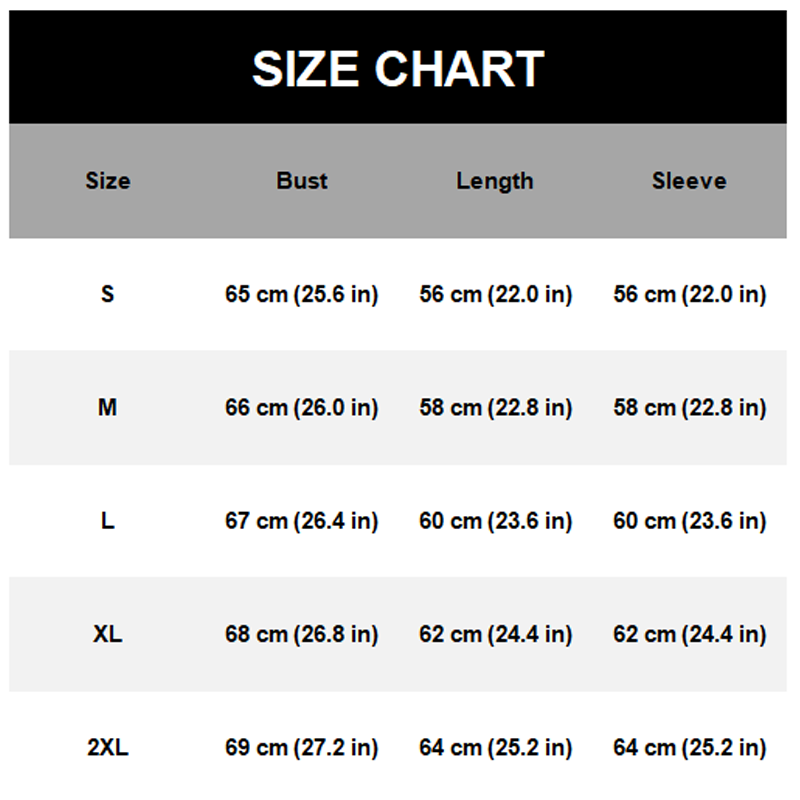Click the SIZE CHART title
This screenshot has width=800, height=800.
[398, 69]
